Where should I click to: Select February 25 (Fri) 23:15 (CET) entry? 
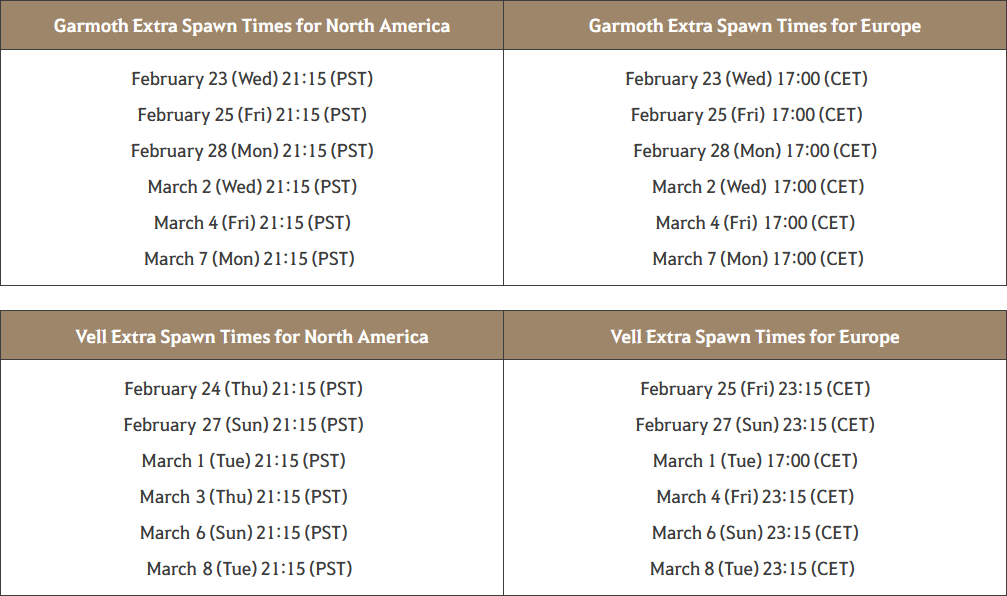click(755, 389)
